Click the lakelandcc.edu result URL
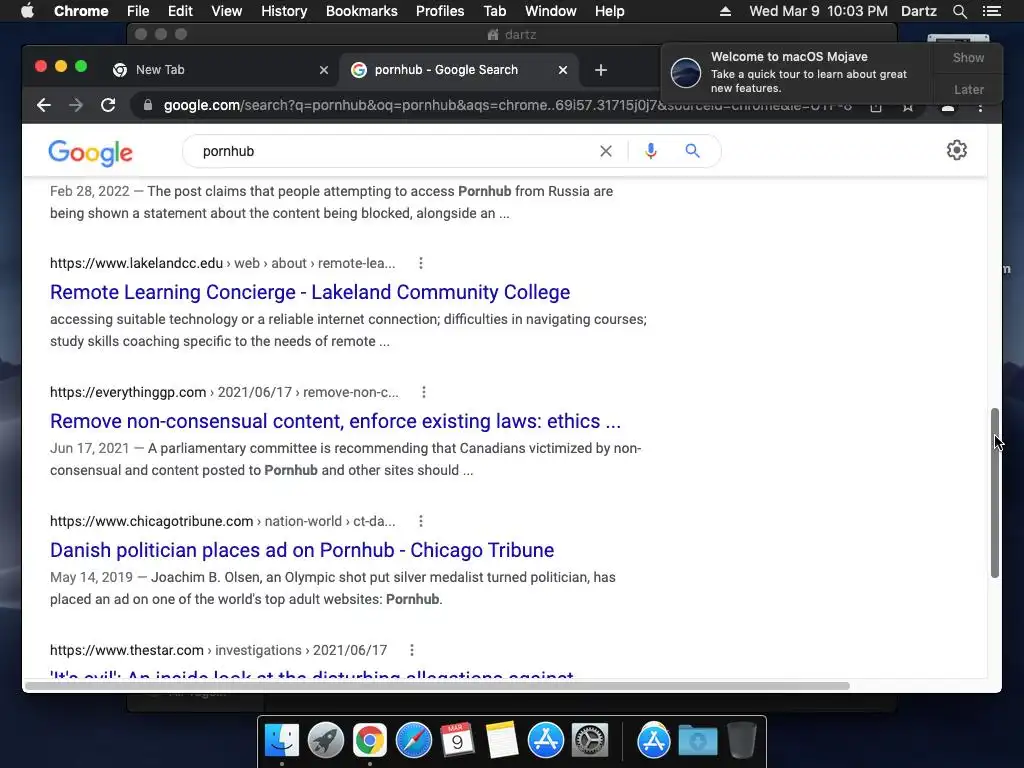 [x=223, y=263]
